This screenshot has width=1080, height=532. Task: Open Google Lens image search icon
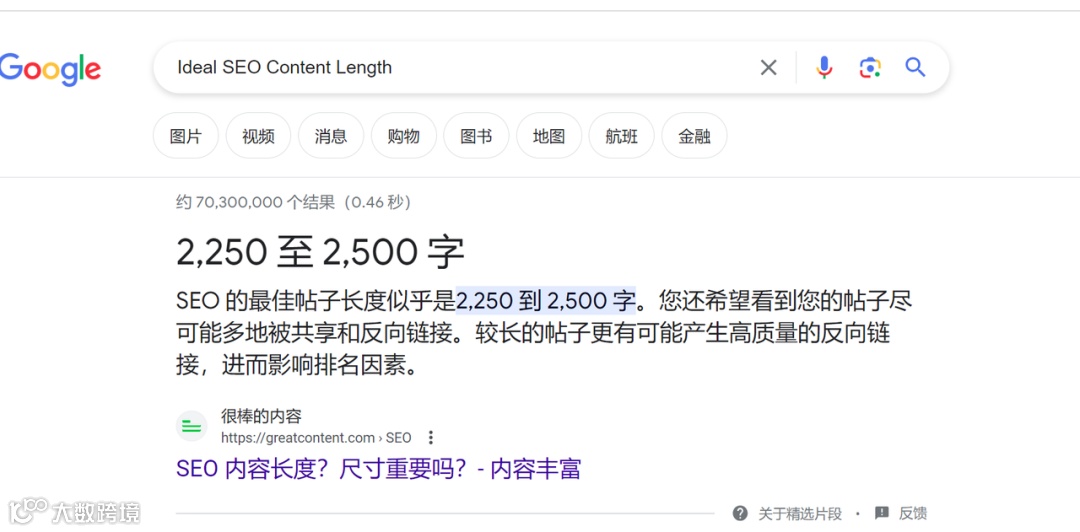[870, 68]
